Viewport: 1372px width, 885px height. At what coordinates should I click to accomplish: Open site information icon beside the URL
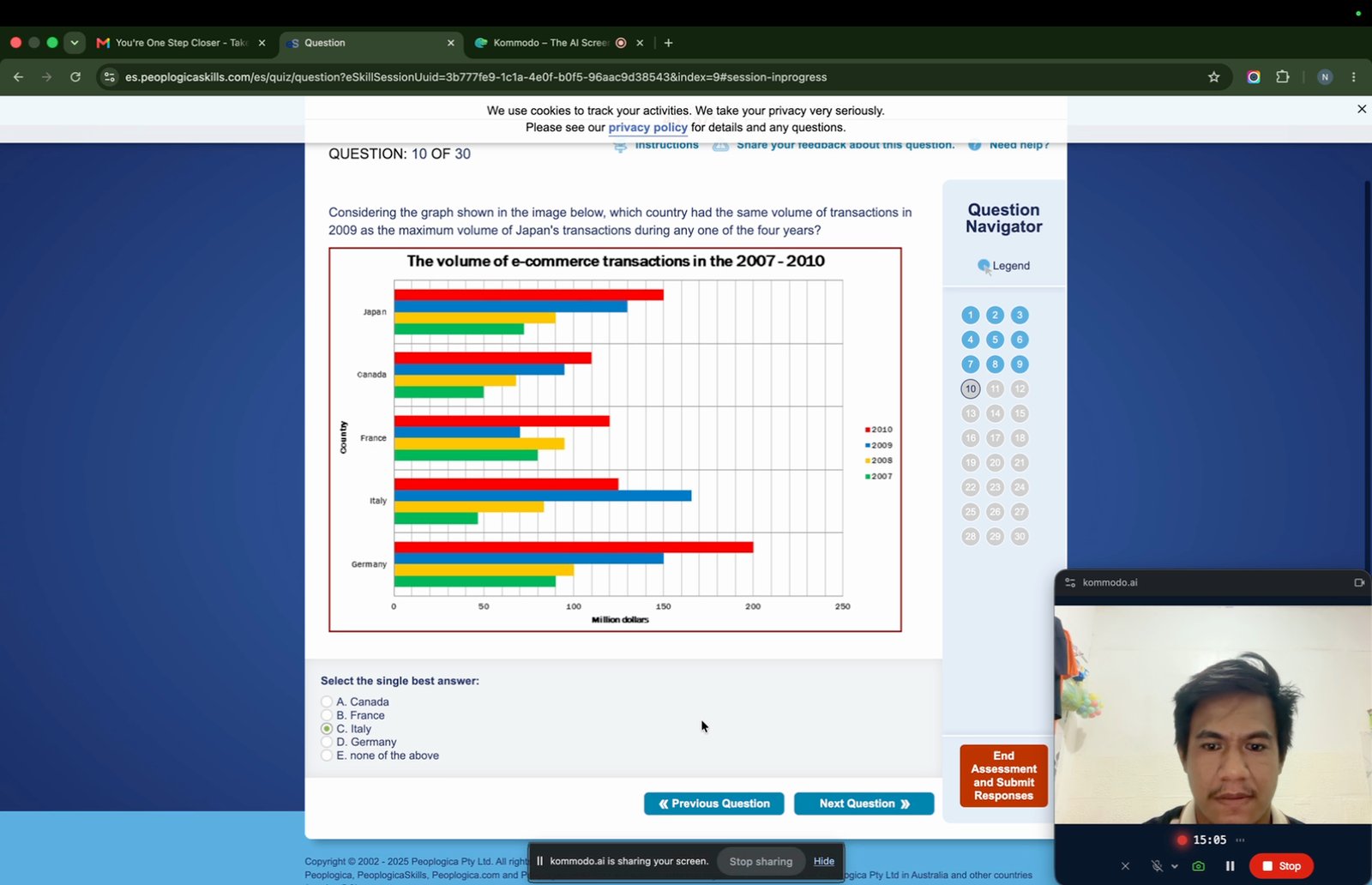point(109,77)
